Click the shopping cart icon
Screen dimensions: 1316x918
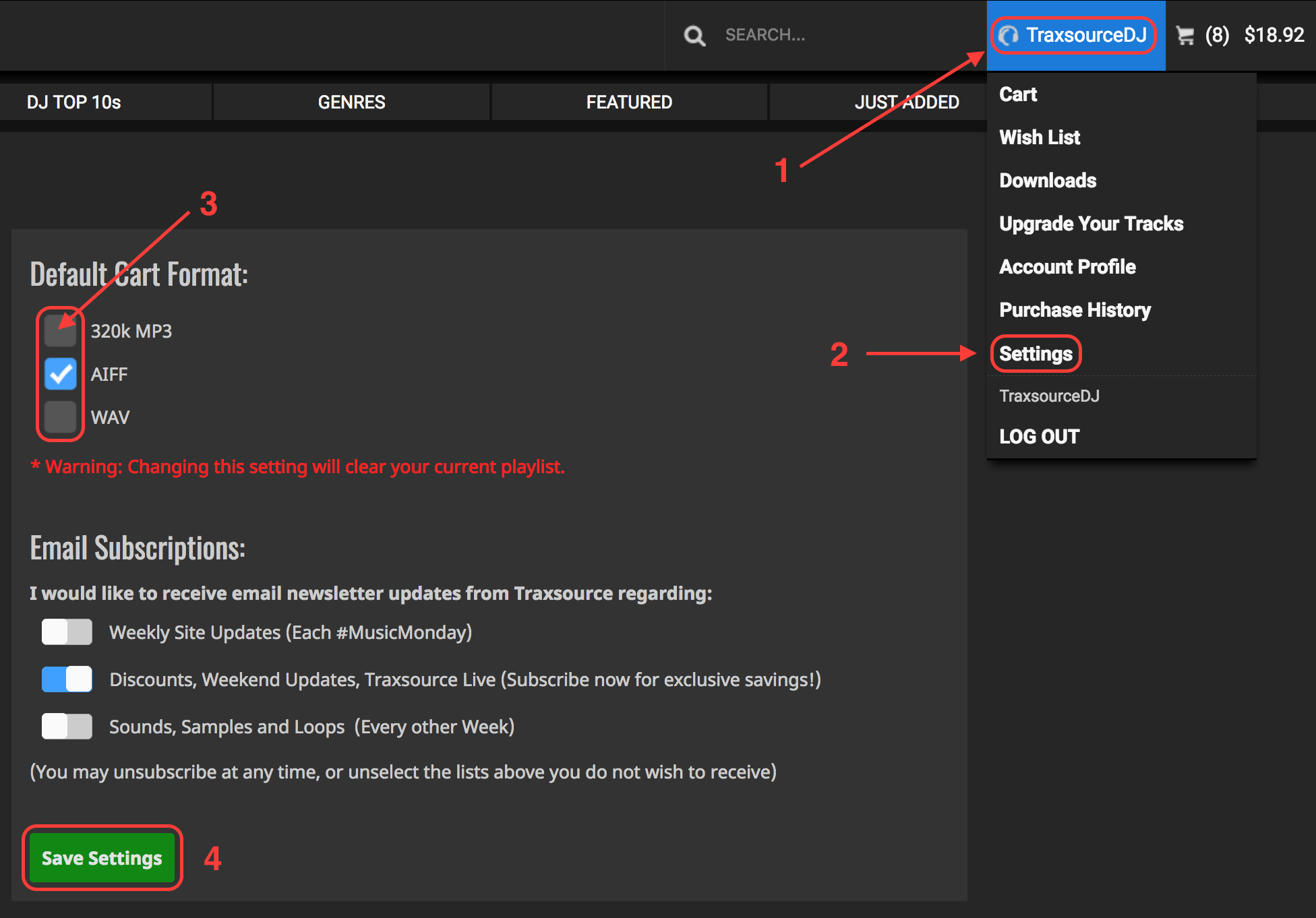1185,35
